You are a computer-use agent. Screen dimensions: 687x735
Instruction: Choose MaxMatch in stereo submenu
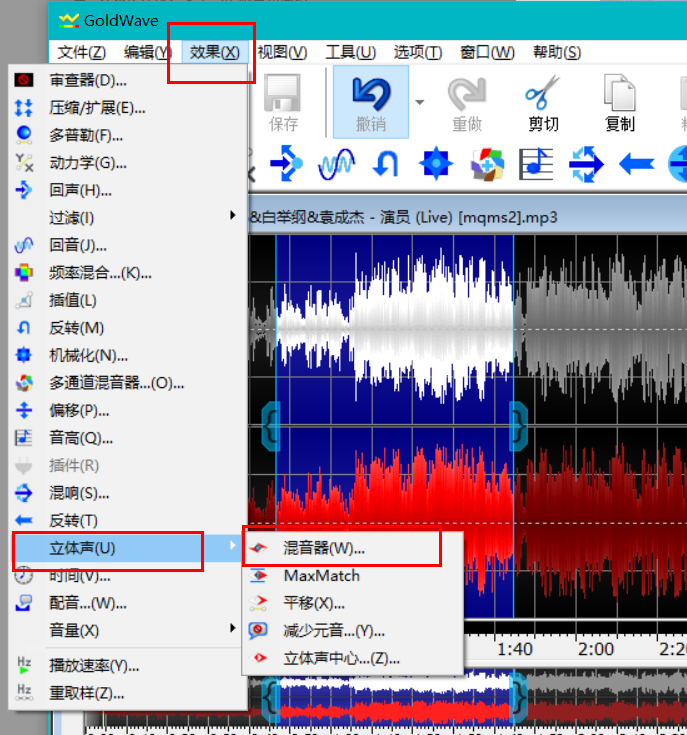(x=352, y=576)
